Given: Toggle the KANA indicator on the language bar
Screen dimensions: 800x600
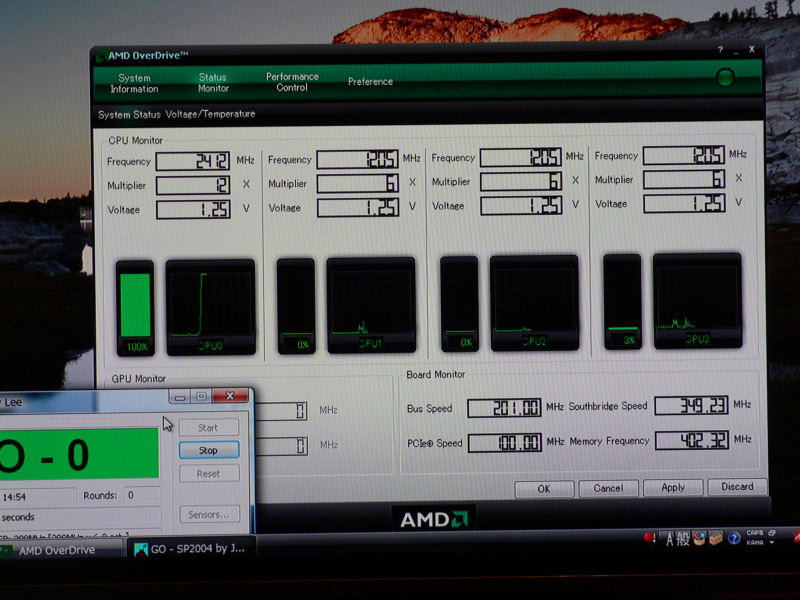Looking at the screenshot, I should click(755, 542).
